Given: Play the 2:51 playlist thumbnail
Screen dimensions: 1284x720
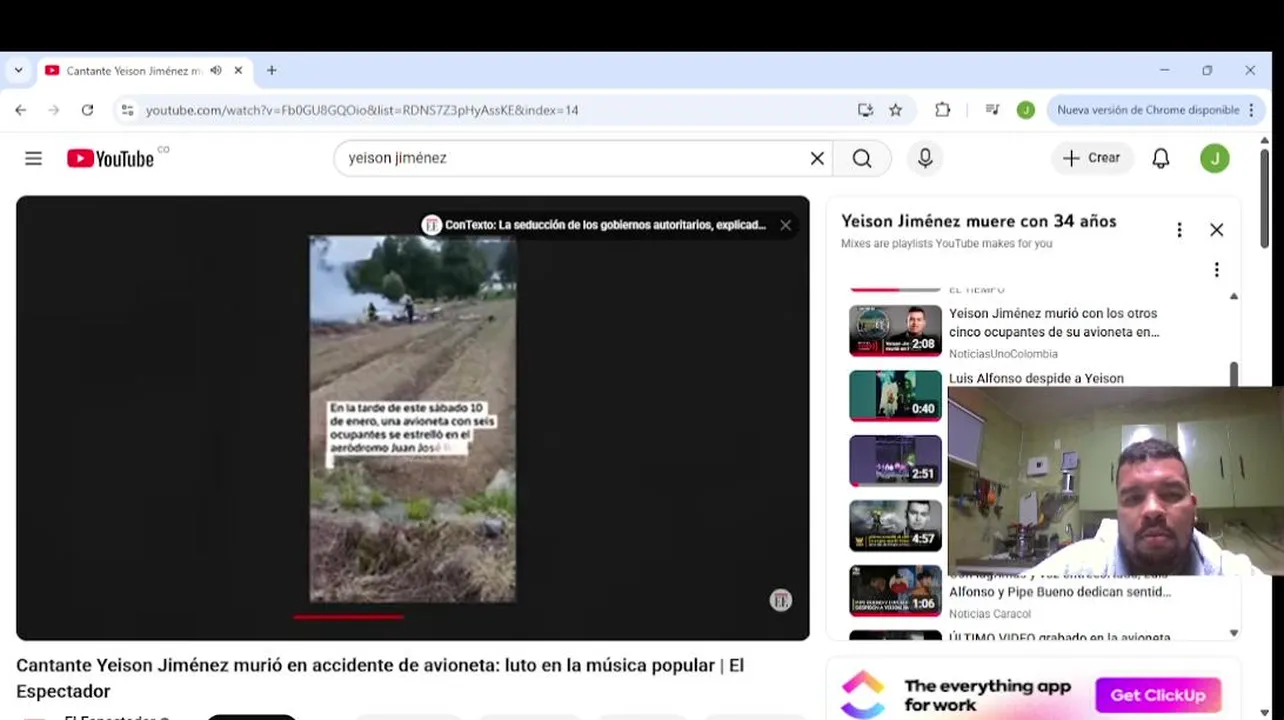Looking at the screenshot, I should coord(895,460).
